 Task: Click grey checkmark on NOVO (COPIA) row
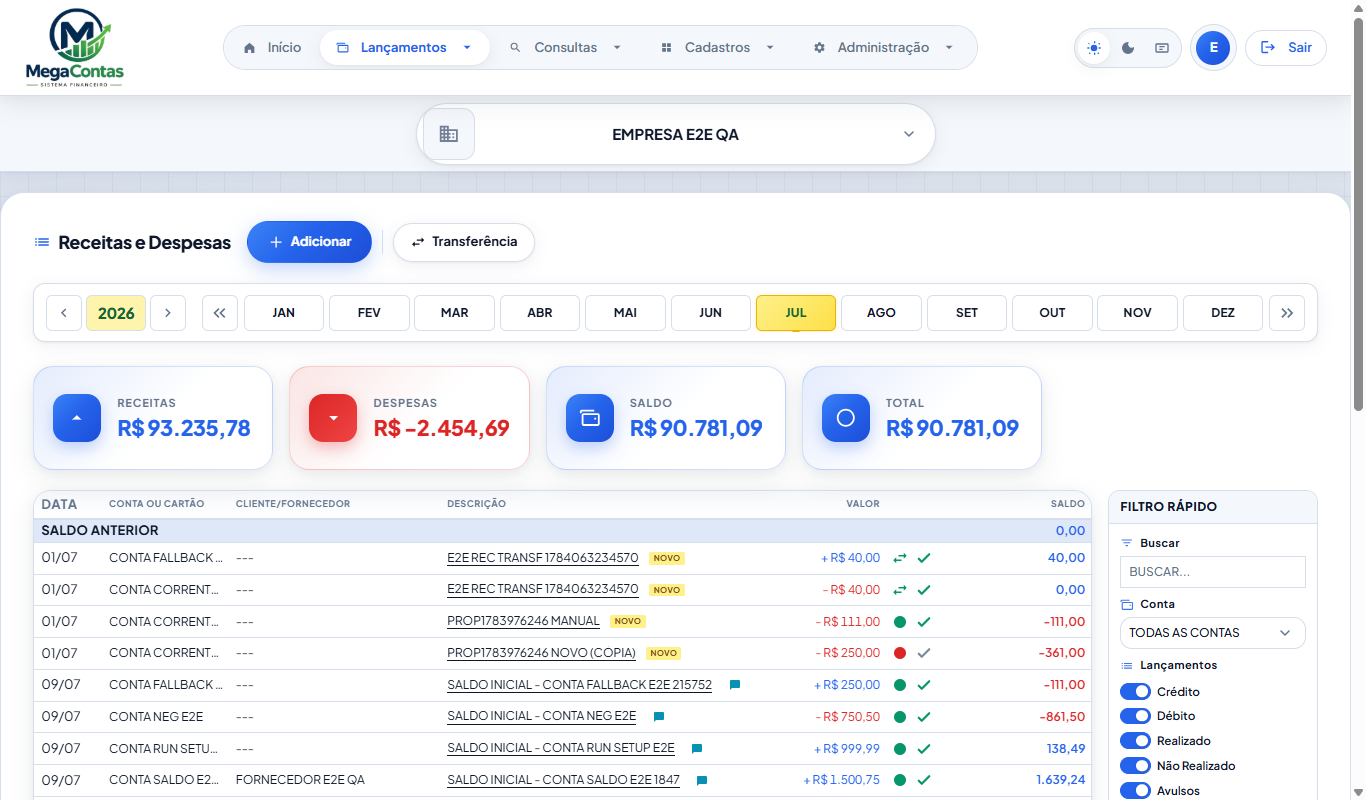pos(924,653)
